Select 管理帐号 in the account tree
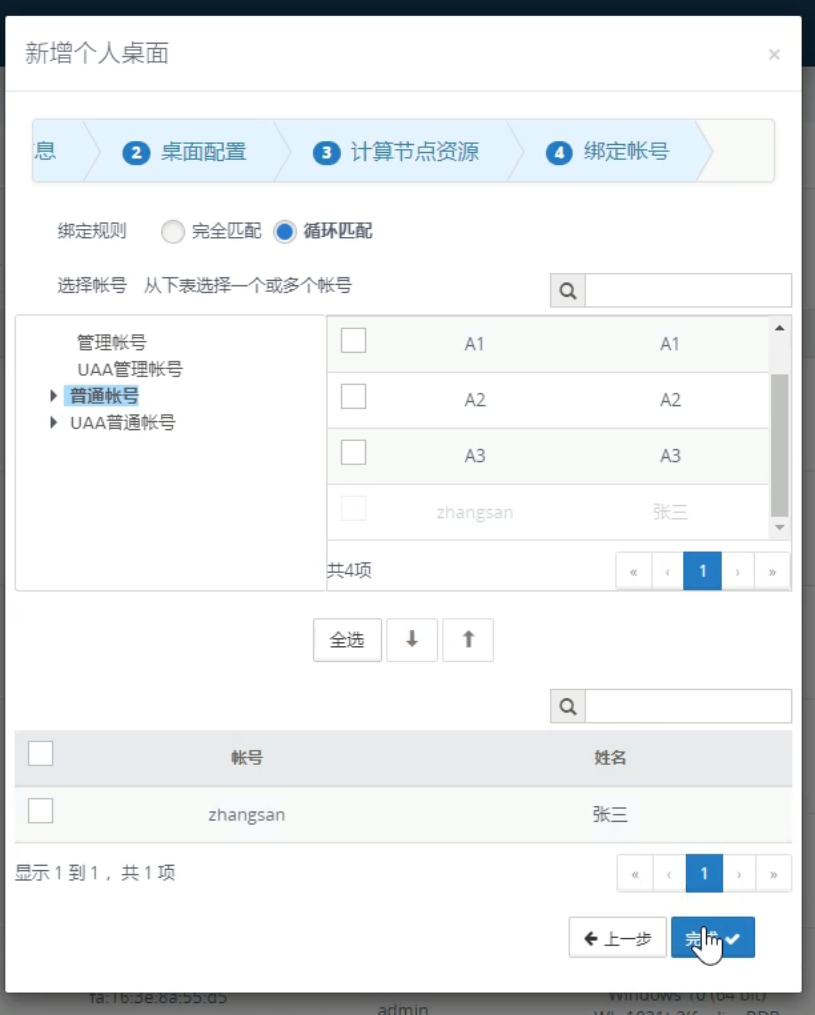This screenshot has height=1015, width=815. pos(111,343)
